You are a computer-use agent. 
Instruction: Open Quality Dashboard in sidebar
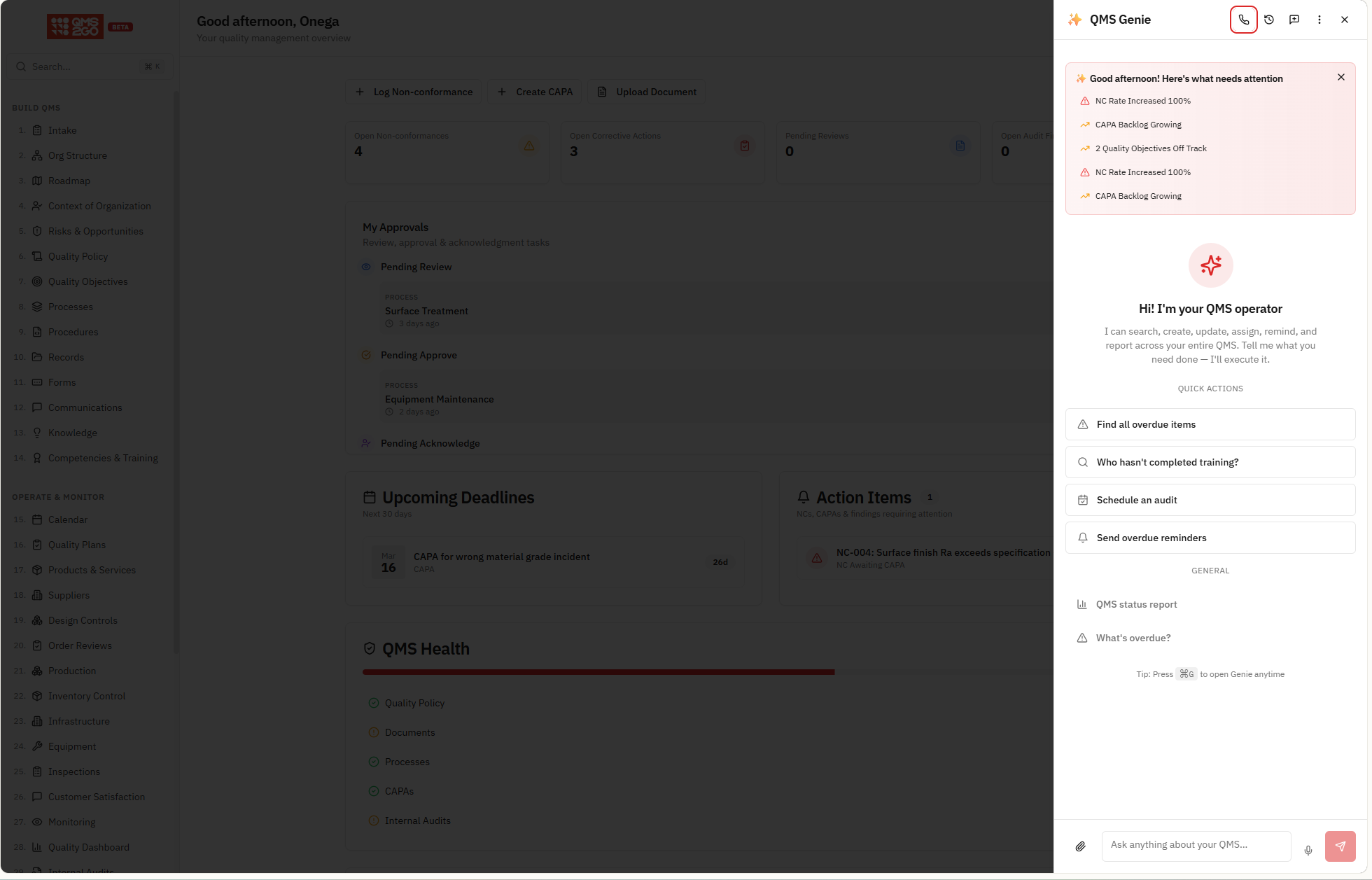[88, 847]
